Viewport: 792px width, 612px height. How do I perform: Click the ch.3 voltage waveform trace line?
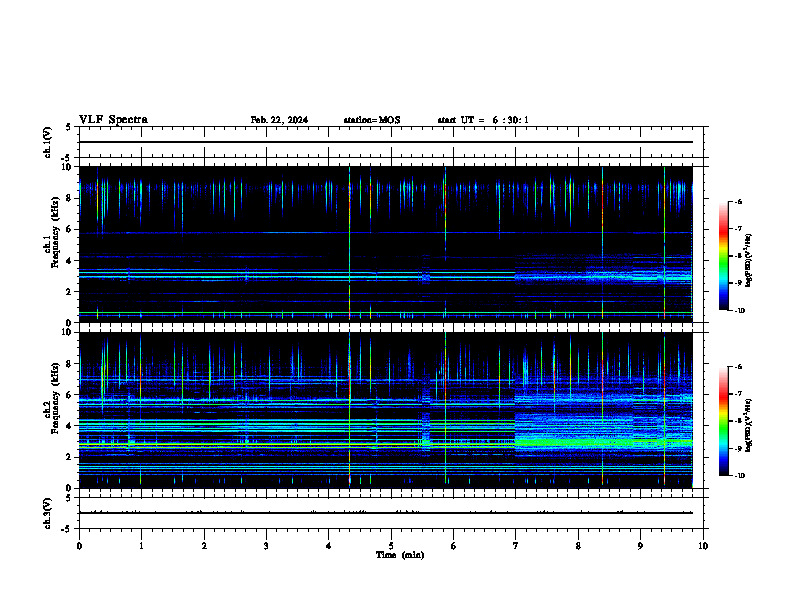tap(386, 513)
